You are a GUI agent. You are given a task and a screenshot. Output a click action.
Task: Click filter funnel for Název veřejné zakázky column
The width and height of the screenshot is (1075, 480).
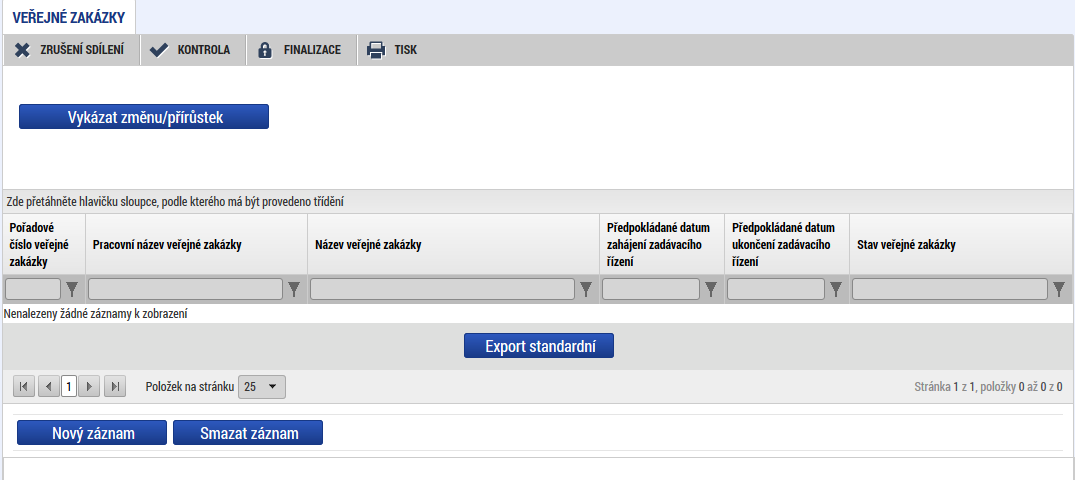pos(586,290)
